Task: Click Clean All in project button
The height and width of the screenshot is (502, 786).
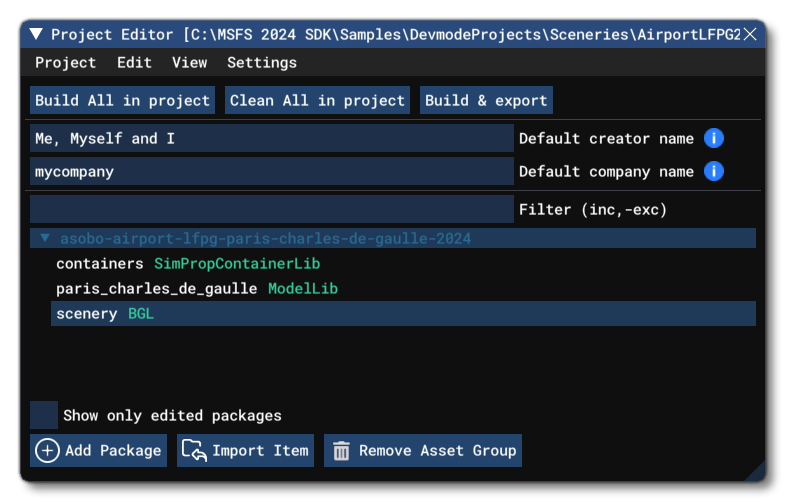Action: (317, 100)
